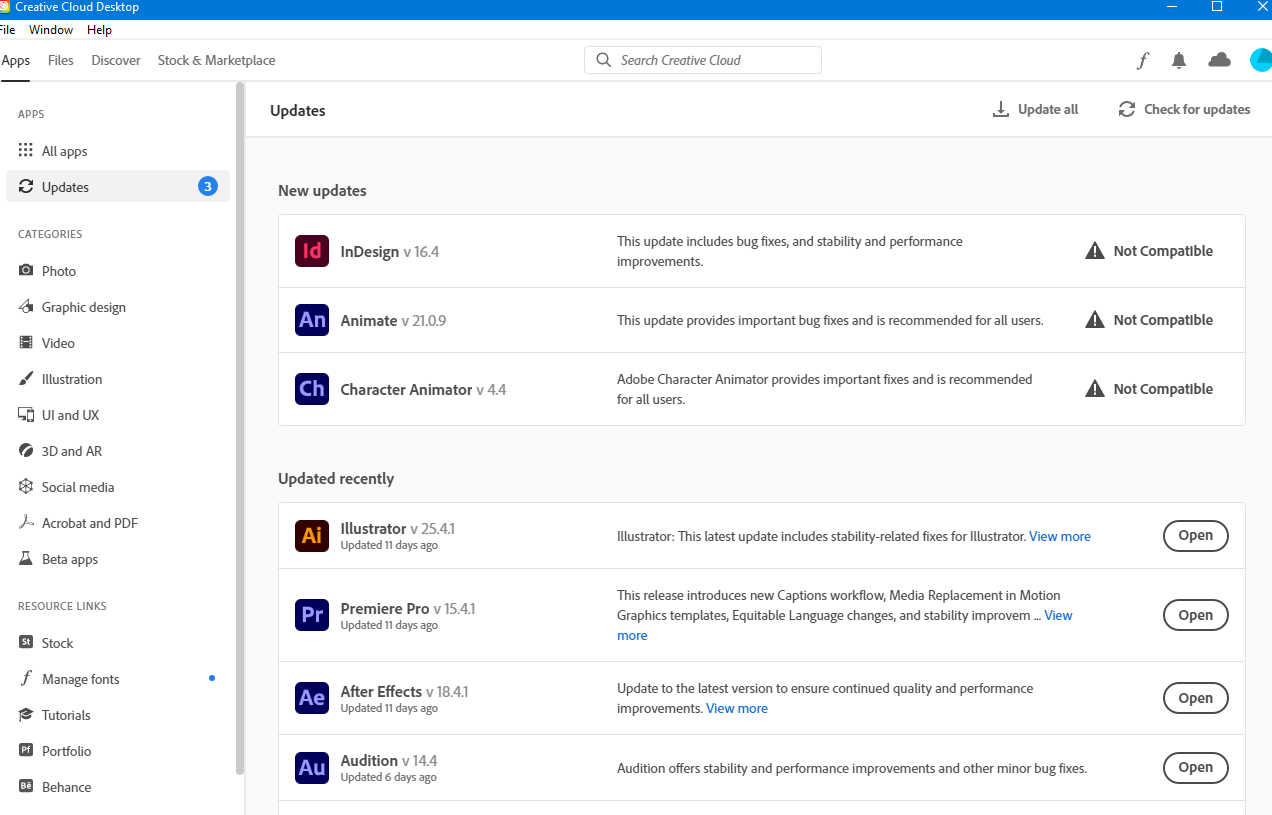The image size is (1272, 815).
Task: Click the Illustrator app icon
Action: (x=311, y=535)
